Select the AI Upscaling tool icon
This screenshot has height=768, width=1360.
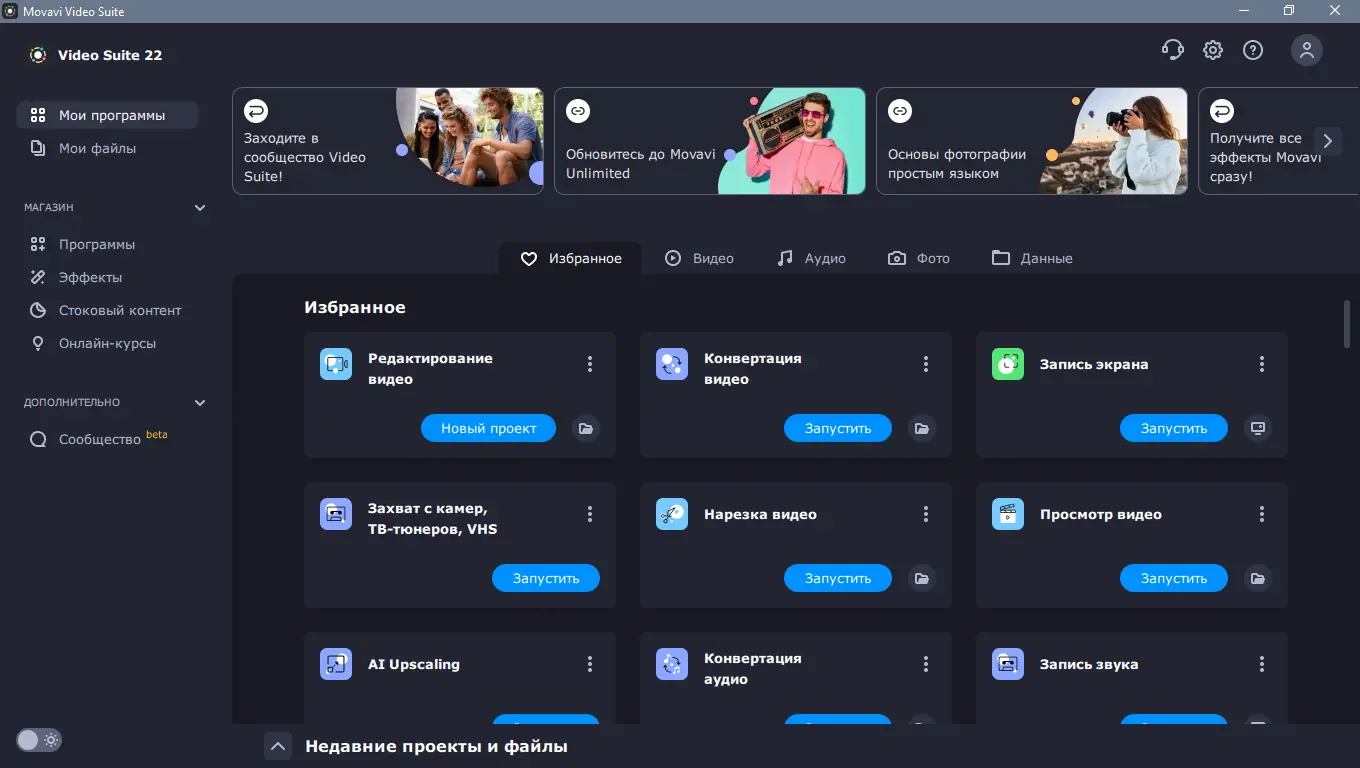336,663
